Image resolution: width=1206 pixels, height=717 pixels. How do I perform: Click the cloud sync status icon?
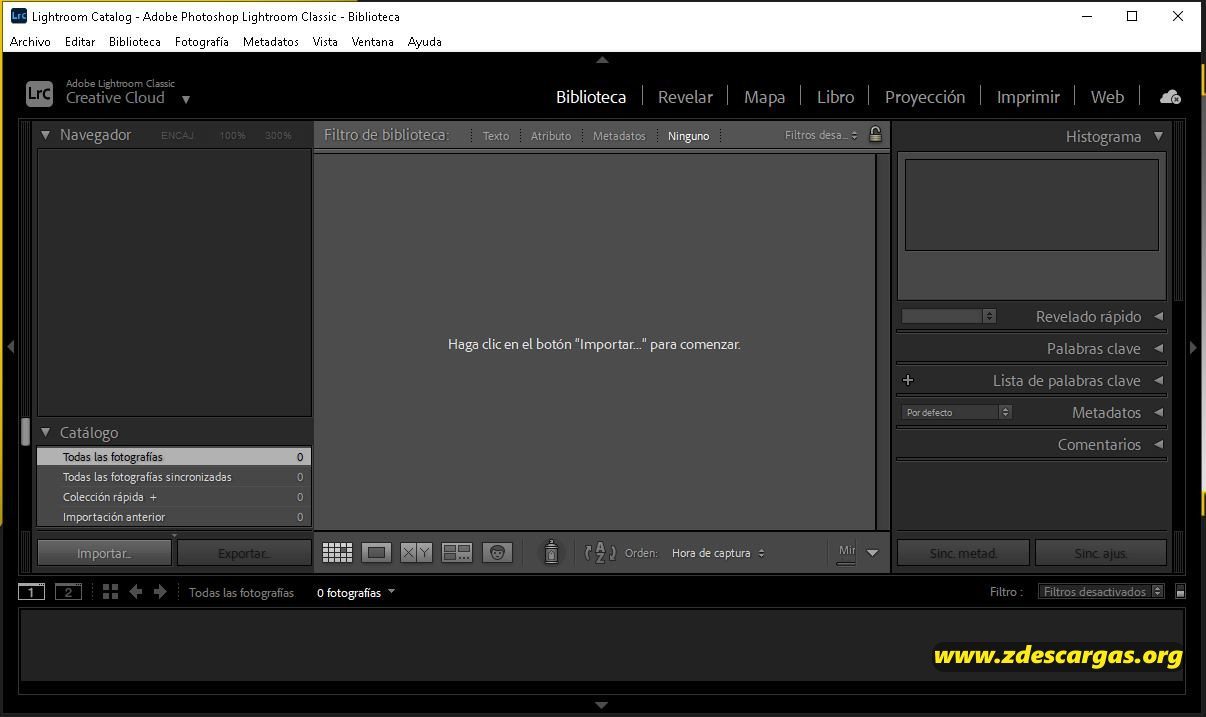tap(1170, 97)
